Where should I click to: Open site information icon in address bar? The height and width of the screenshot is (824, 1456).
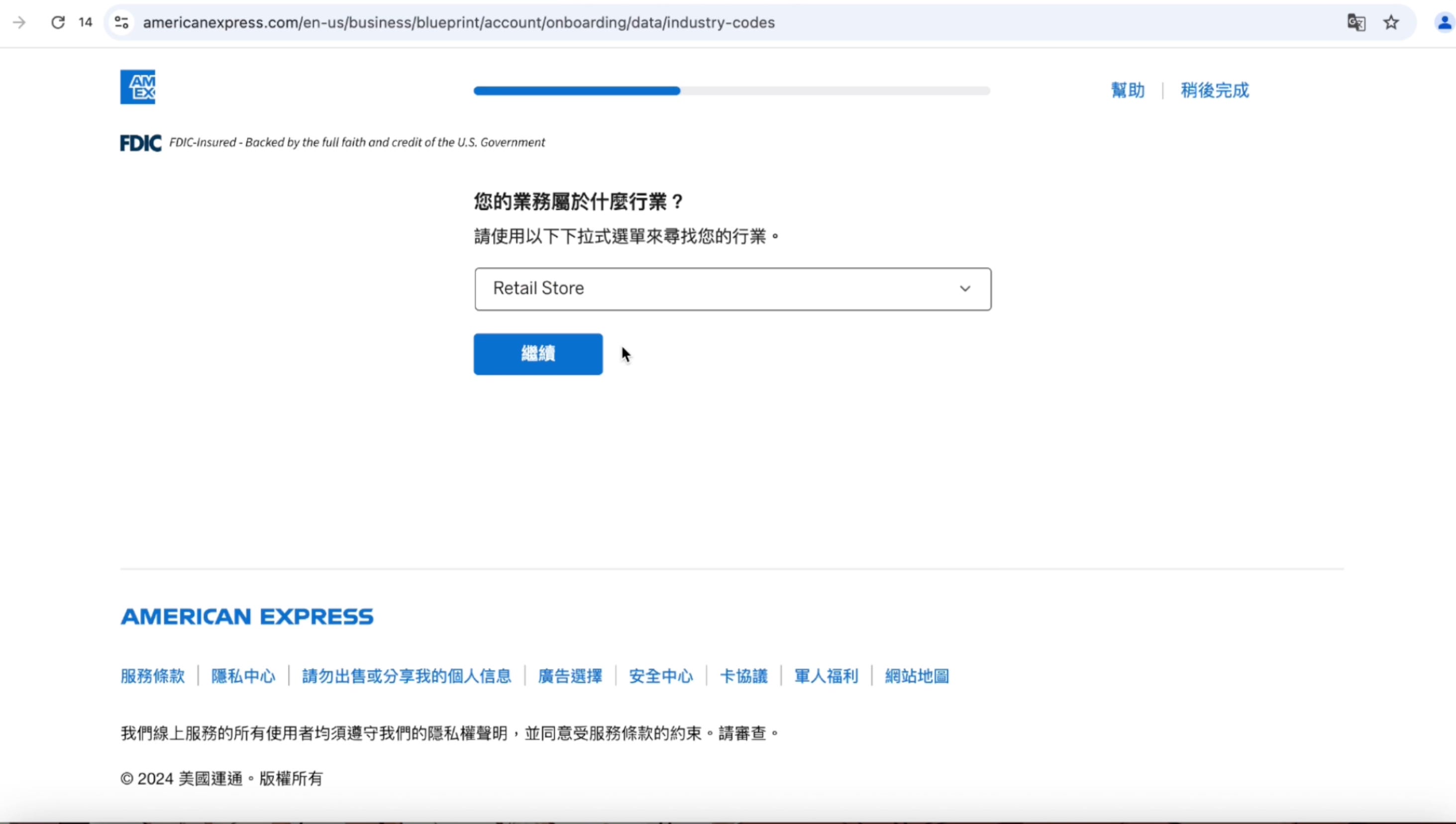pos(121,22)
